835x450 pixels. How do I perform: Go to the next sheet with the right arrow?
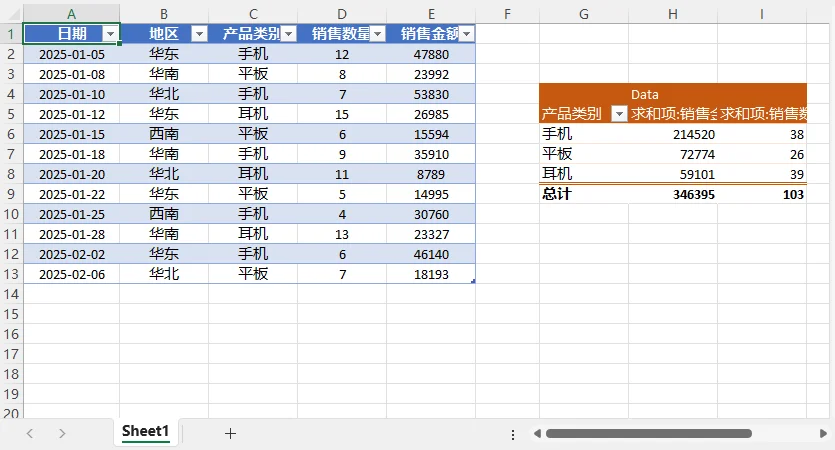point(62,433)
